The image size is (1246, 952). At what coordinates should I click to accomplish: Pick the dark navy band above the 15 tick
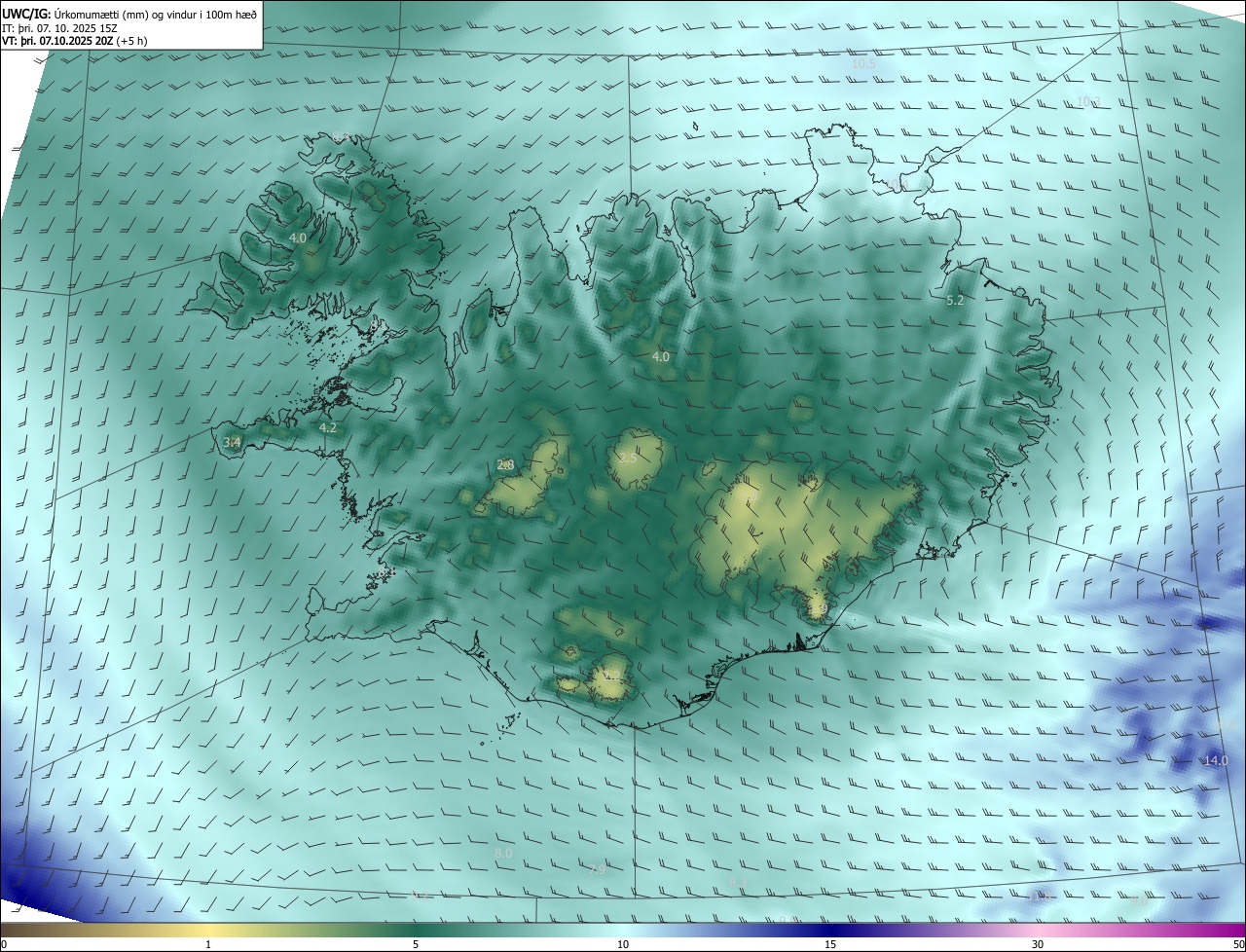(830, 930)
